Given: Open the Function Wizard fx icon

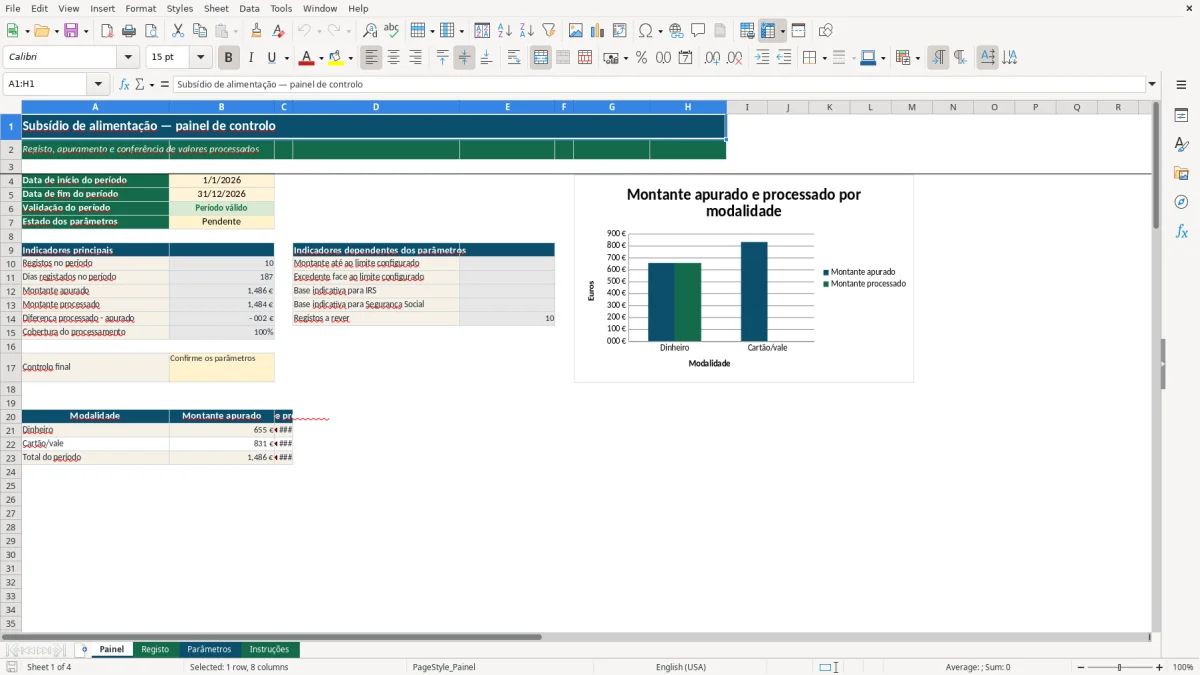Looking at the screenshot, I should (x=125, y=84).
